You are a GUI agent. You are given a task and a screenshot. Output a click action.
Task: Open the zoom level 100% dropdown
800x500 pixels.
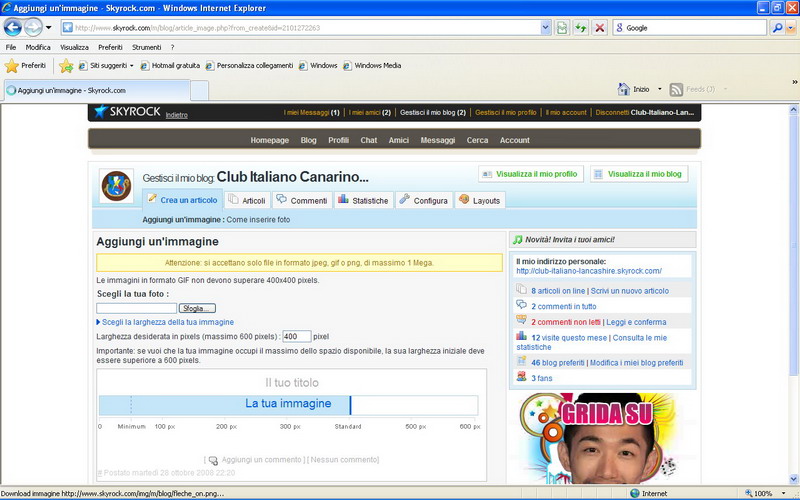coord(784,493)
